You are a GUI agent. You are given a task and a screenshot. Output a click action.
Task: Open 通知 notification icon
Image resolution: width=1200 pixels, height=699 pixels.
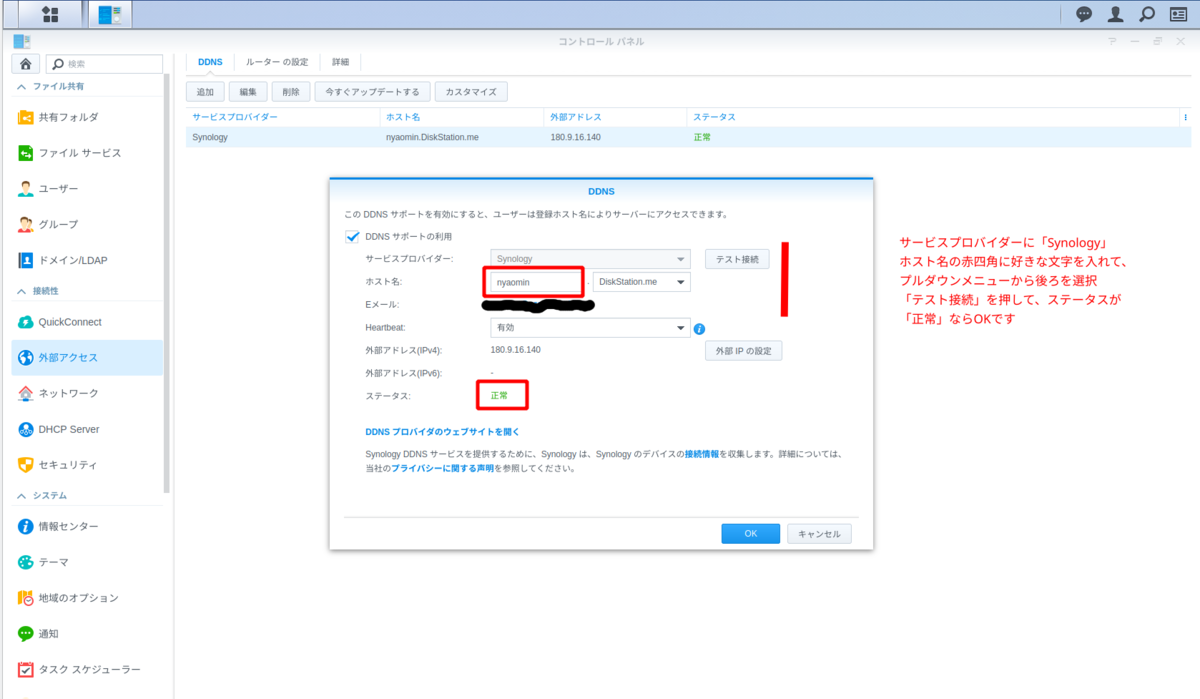26,633
